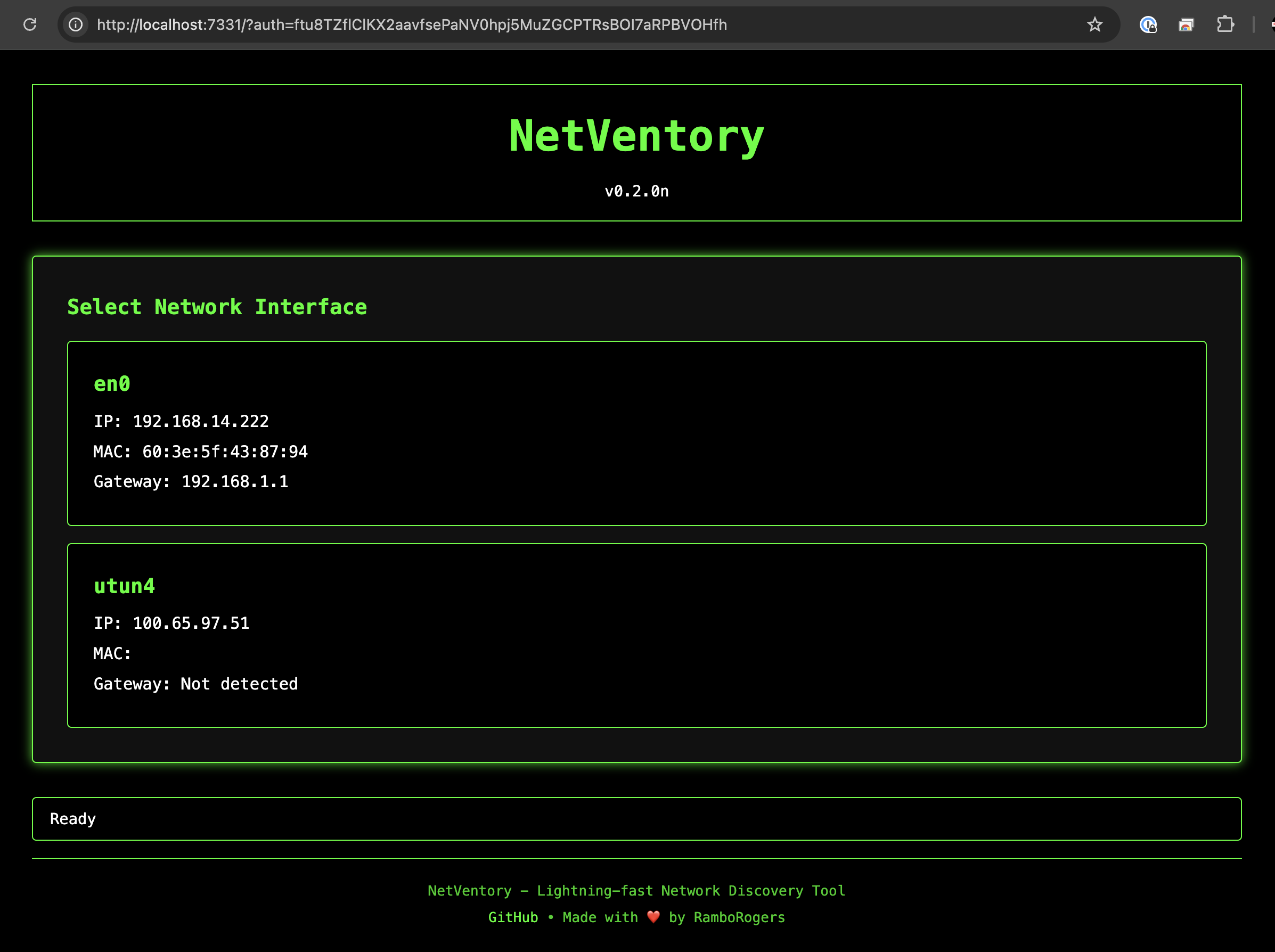Open the Extensions puzzle-piece menu
1275x952 pixels.
pyautogui.click(x=1225, y=24)
